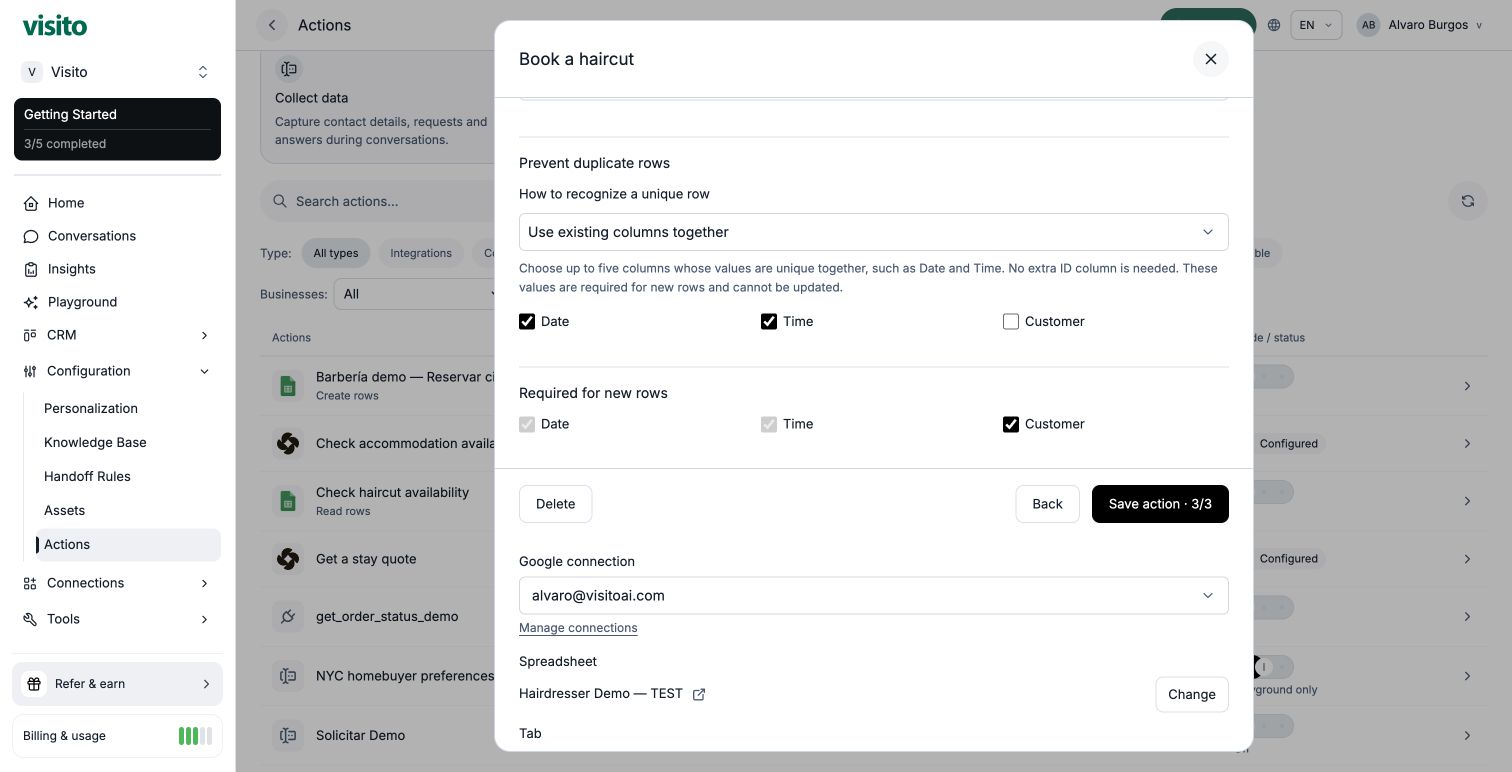The height and width of the screenshot is (772, 1512).
Task: Click the Collect data card icon
Action: click(289, 69)
